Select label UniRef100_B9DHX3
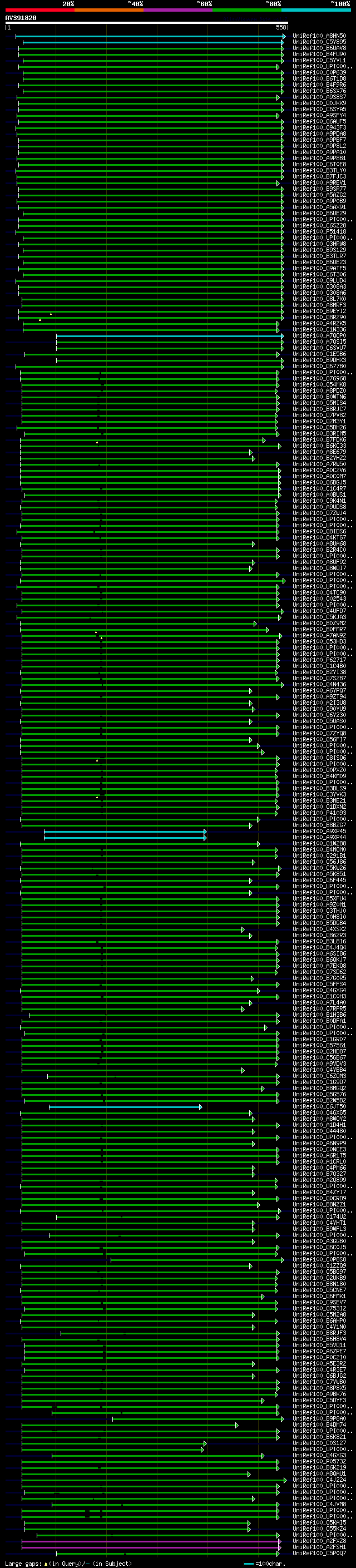This screenshot has width=356, height=1568. (319, 360)
